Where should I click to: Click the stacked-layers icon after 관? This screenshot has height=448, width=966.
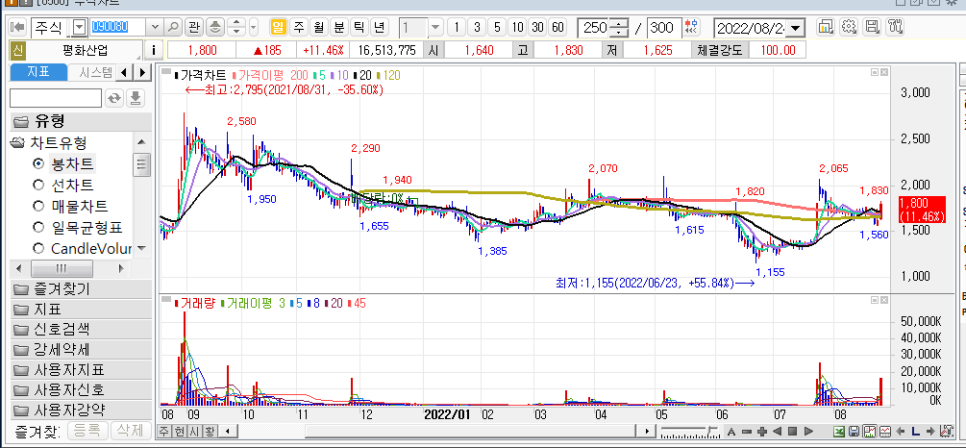tap(215, 28)
